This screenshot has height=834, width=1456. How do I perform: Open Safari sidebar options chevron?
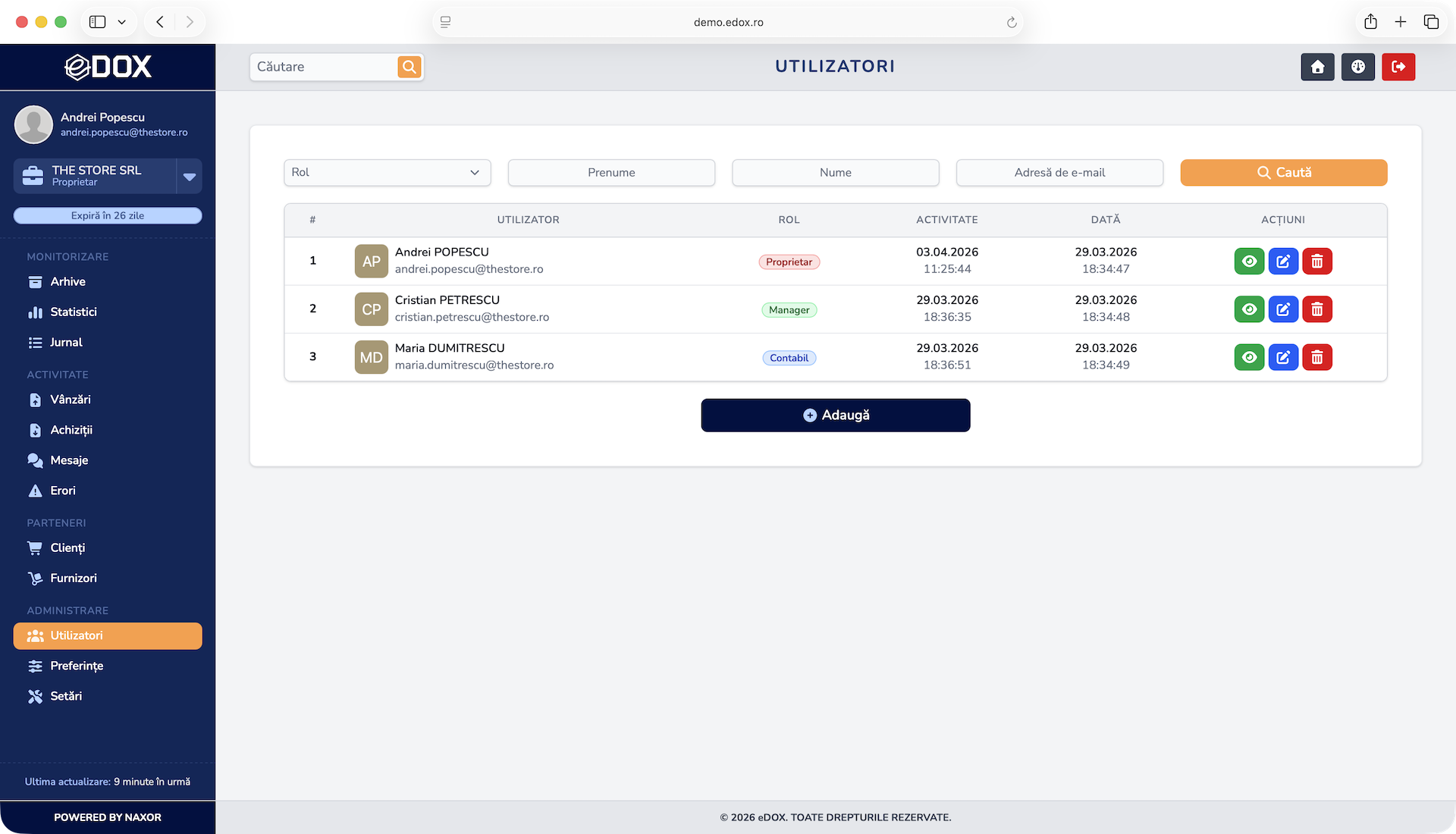coord(121,22)
